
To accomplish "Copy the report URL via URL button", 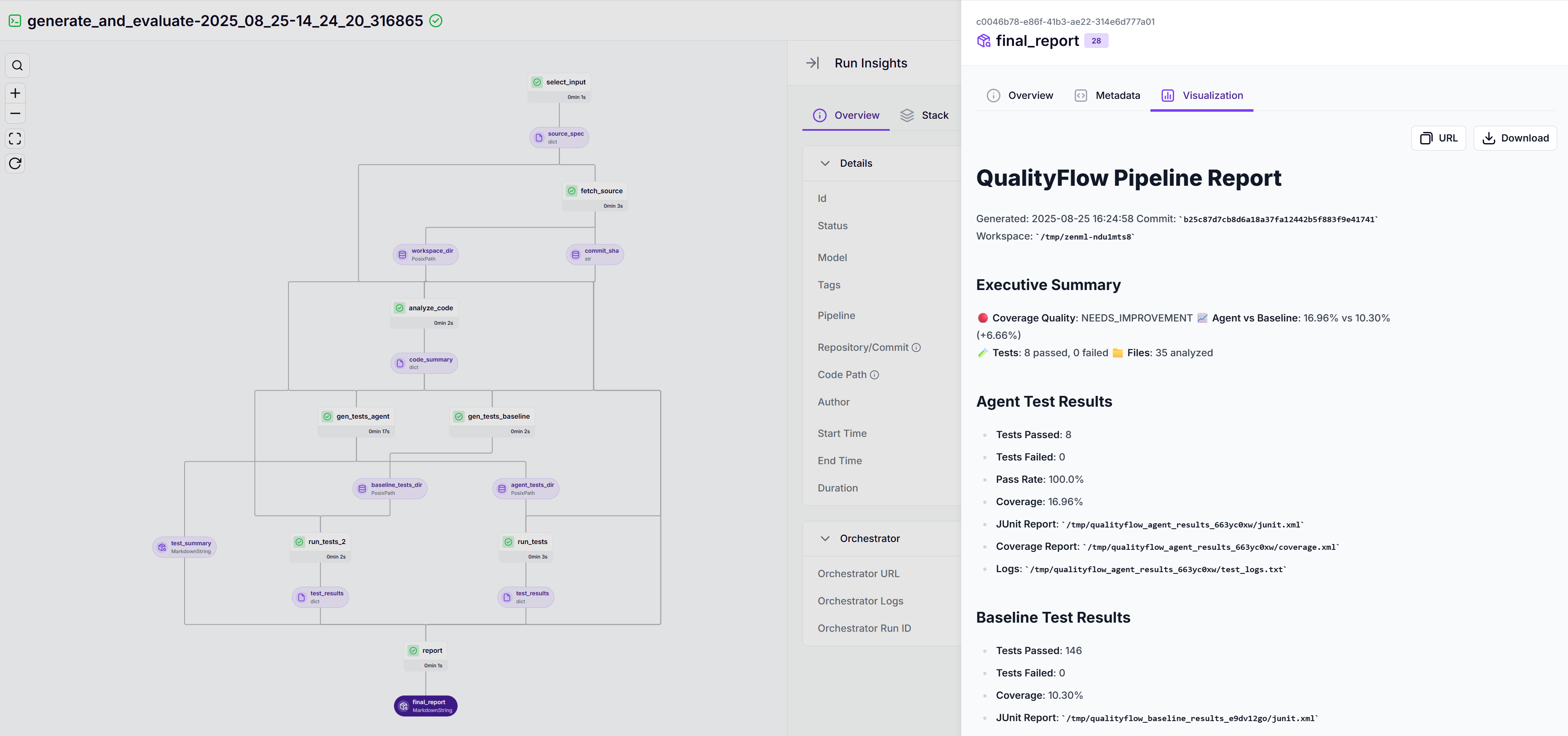I will point(1438,138).
